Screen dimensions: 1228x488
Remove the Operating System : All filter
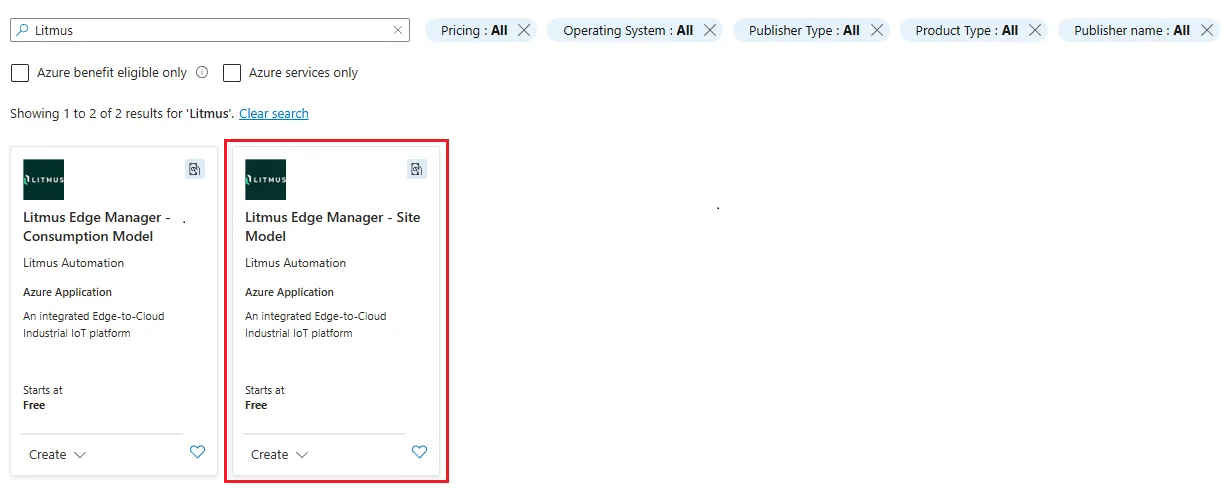[710, 30]
